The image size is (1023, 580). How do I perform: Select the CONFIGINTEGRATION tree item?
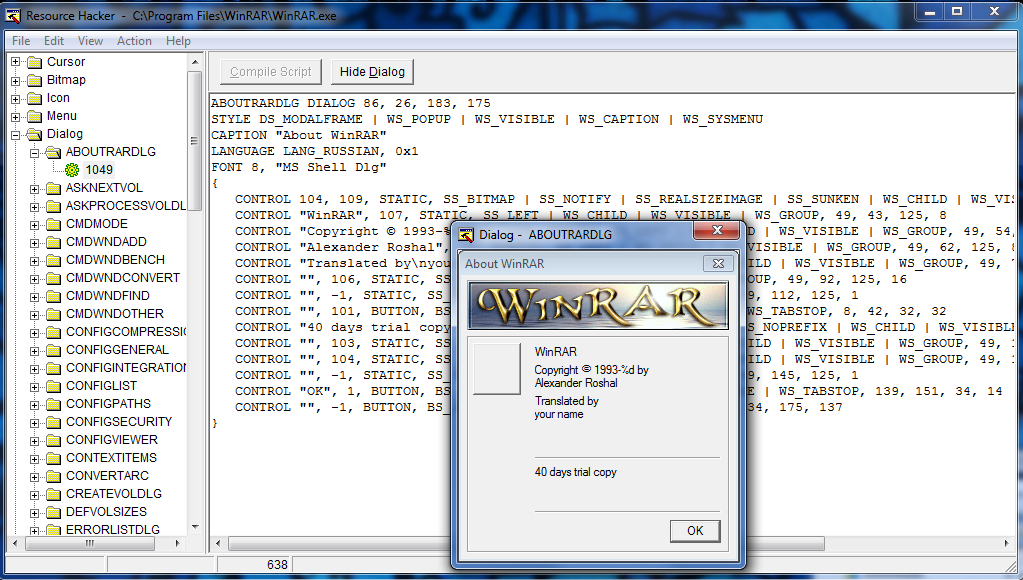(125, 367)
